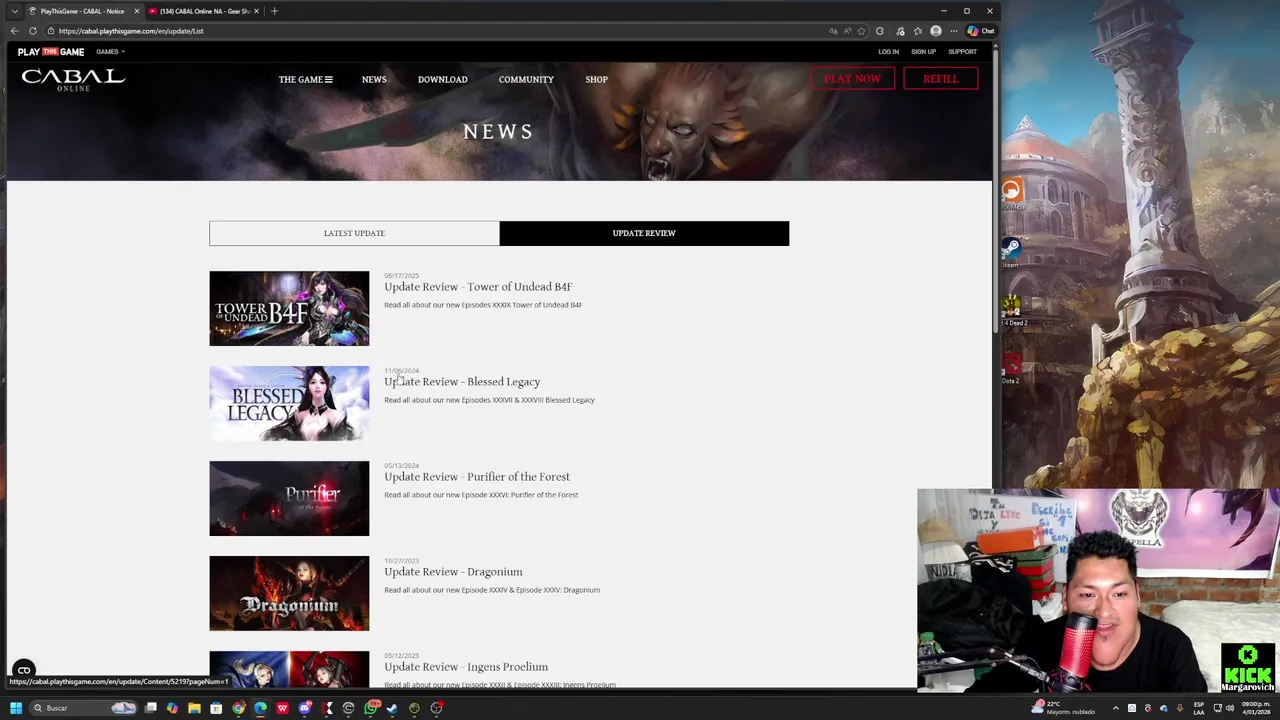Open the COMMUNITY menu item
Screen dimensions: 1280x720
tap(526, 79)
